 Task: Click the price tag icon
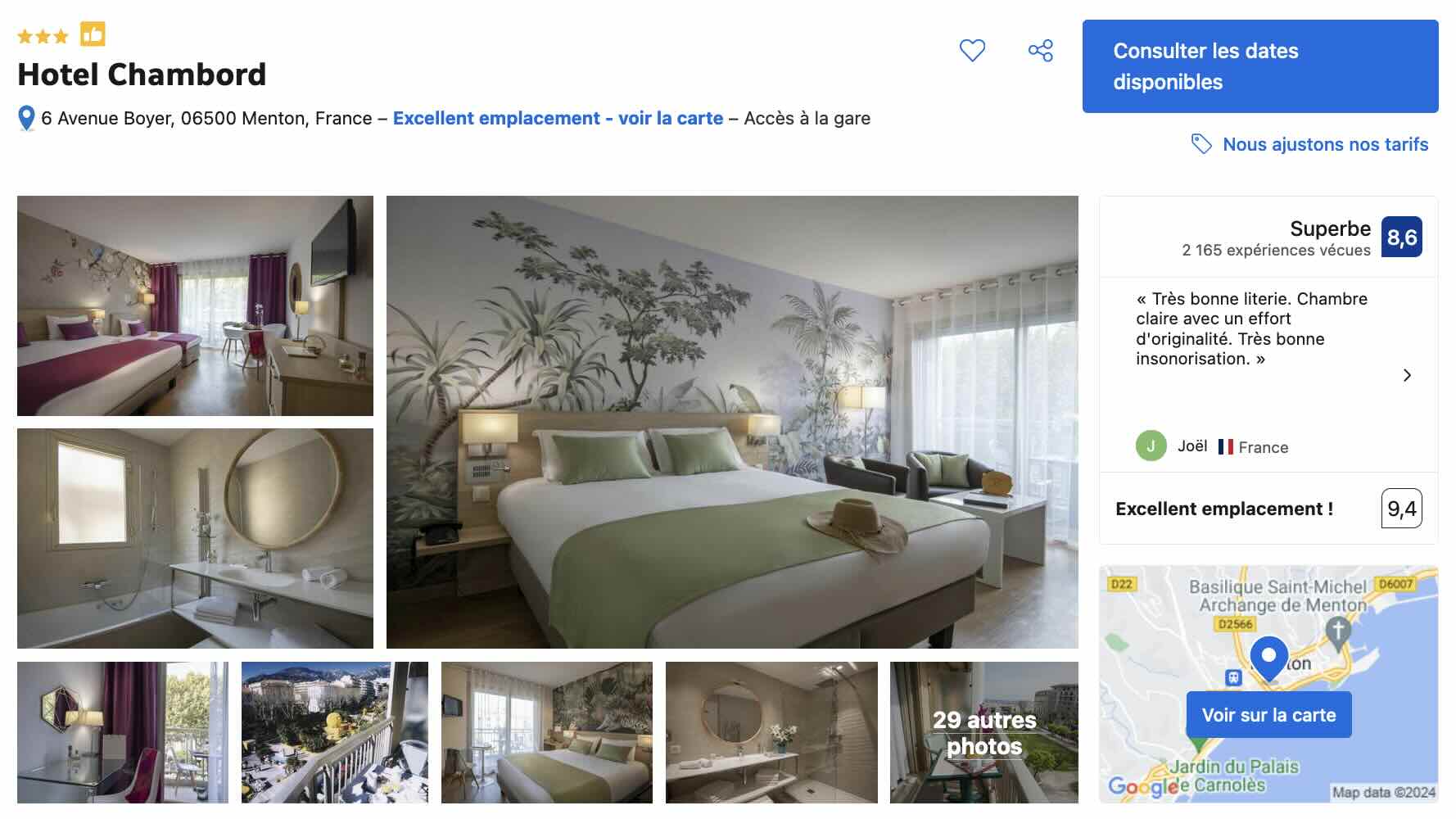click(1201, 144)
